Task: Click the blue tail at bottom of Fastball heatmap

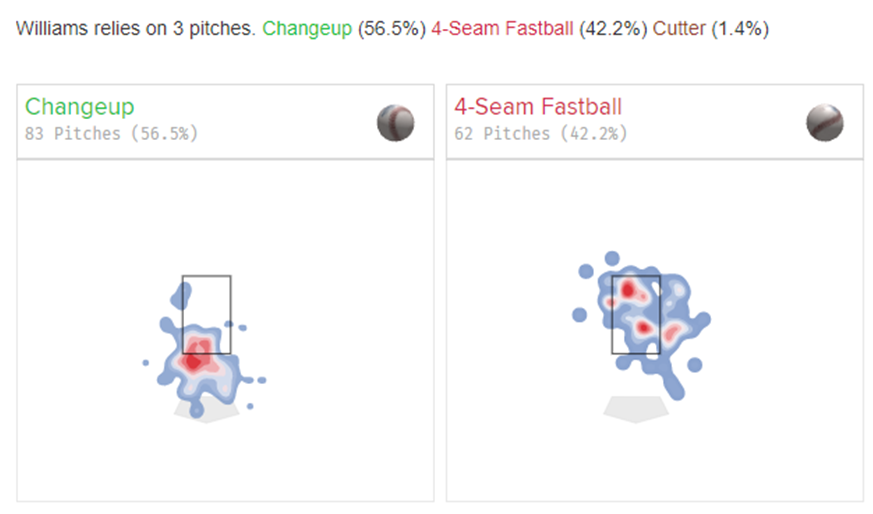Action: [x=676, y=390]
